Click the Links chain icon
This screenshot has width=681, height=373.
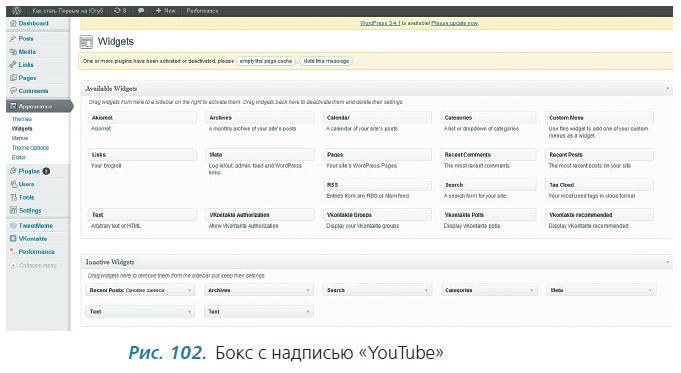point(13,65)
